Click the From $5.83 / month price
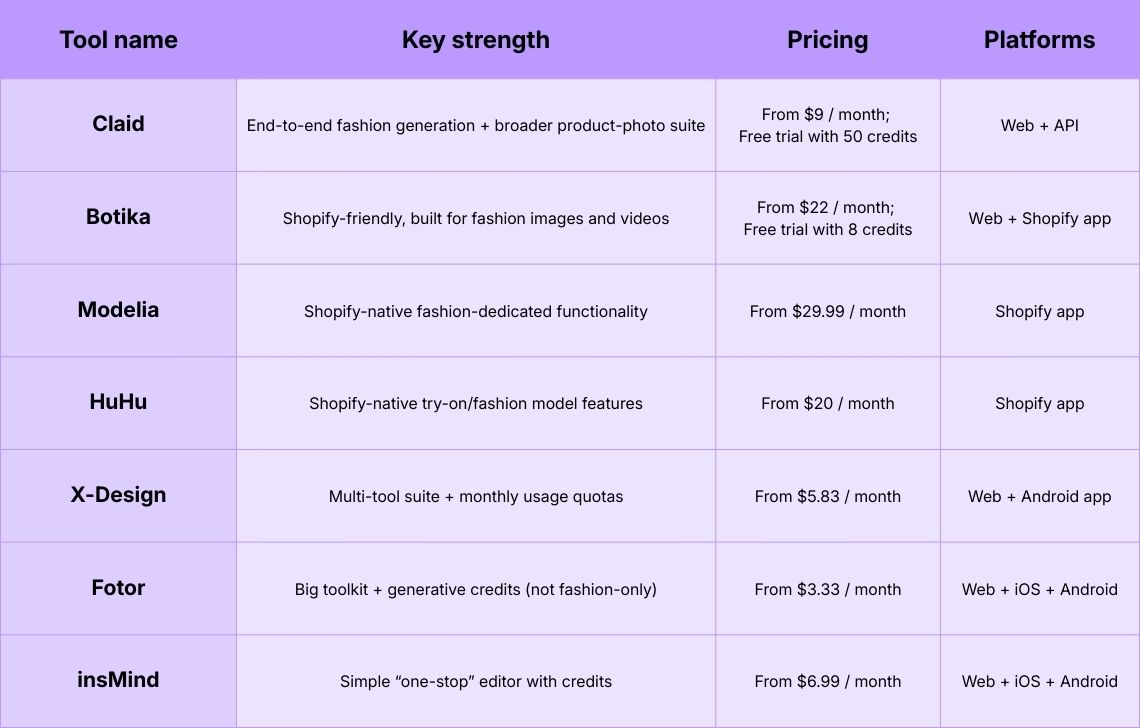 [x=827, y=497]
